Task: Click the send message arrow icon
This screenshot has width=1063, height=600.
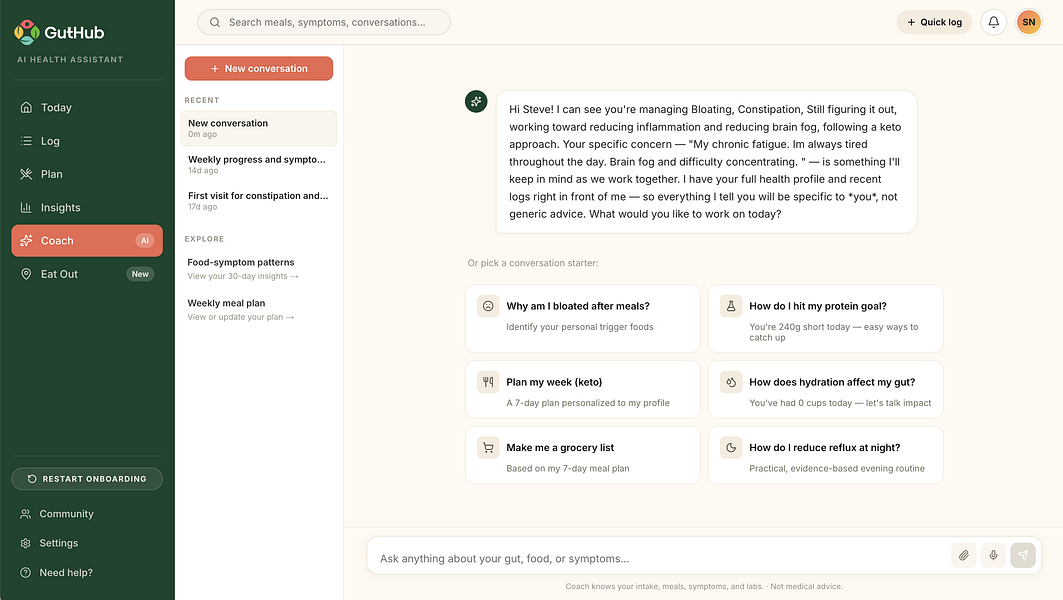Action: click(1023, 555)
